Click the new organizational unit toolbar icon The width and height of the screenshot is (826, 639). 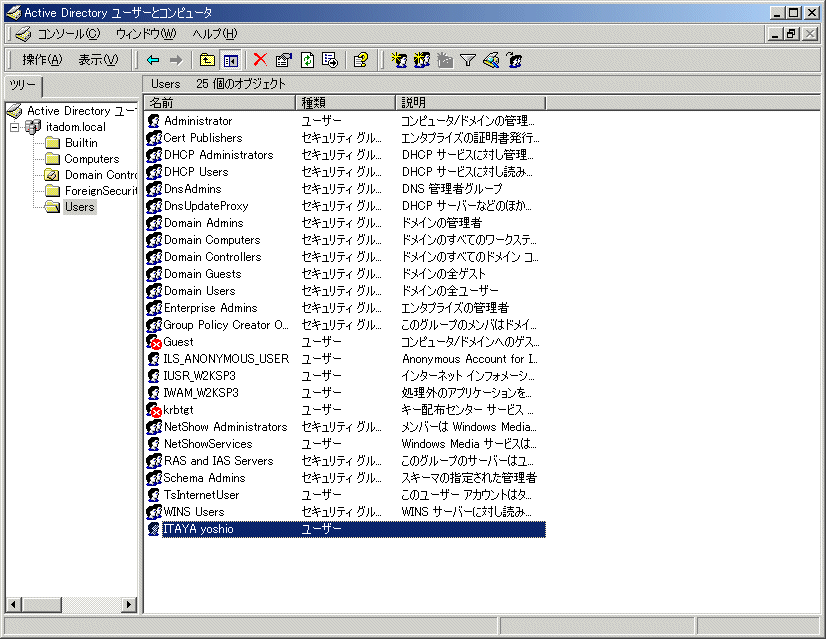point(445,60)
